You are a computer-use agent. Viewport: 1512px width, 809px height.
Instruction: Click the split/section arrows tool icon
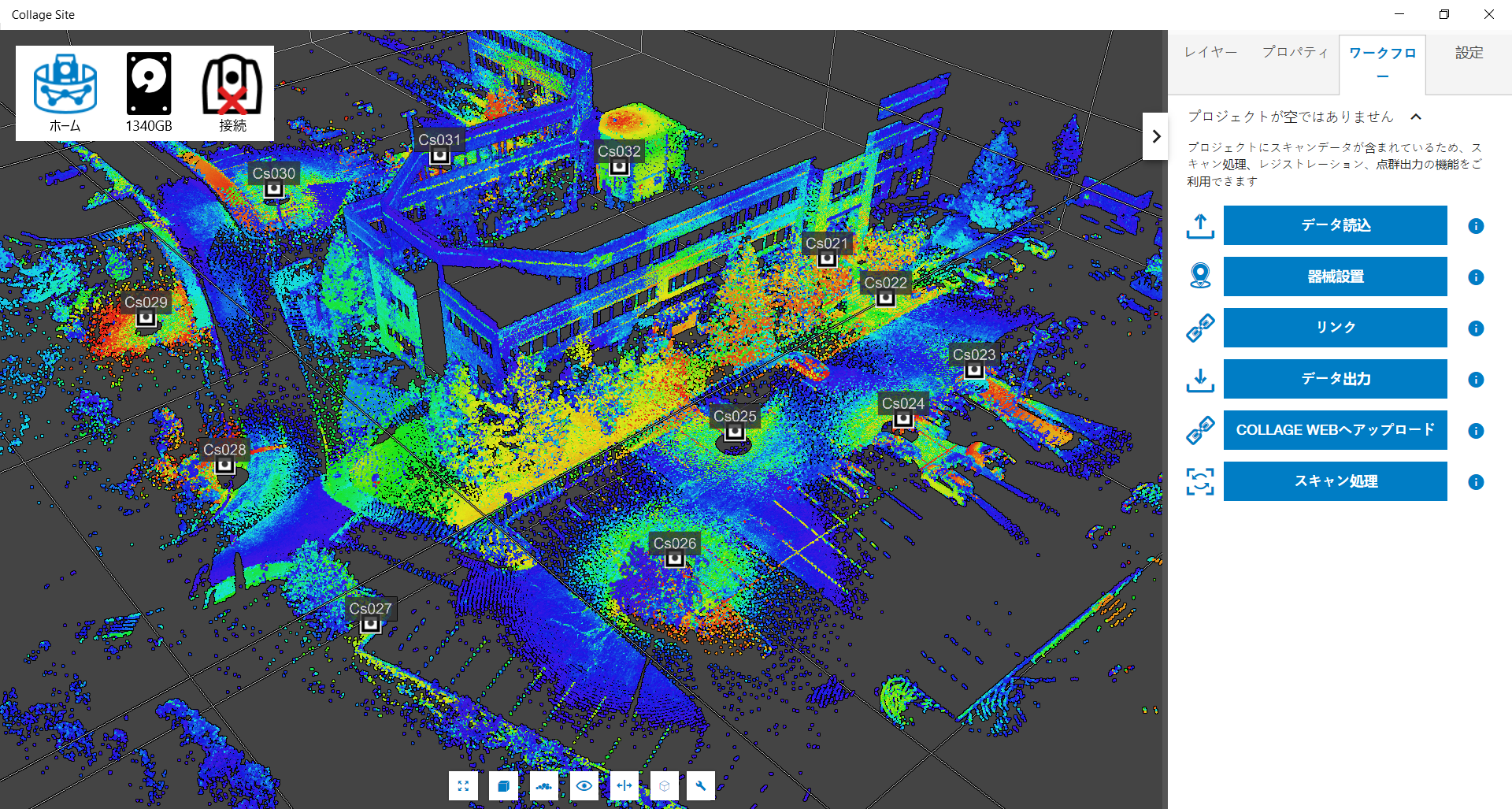click(x=624, y=785)
